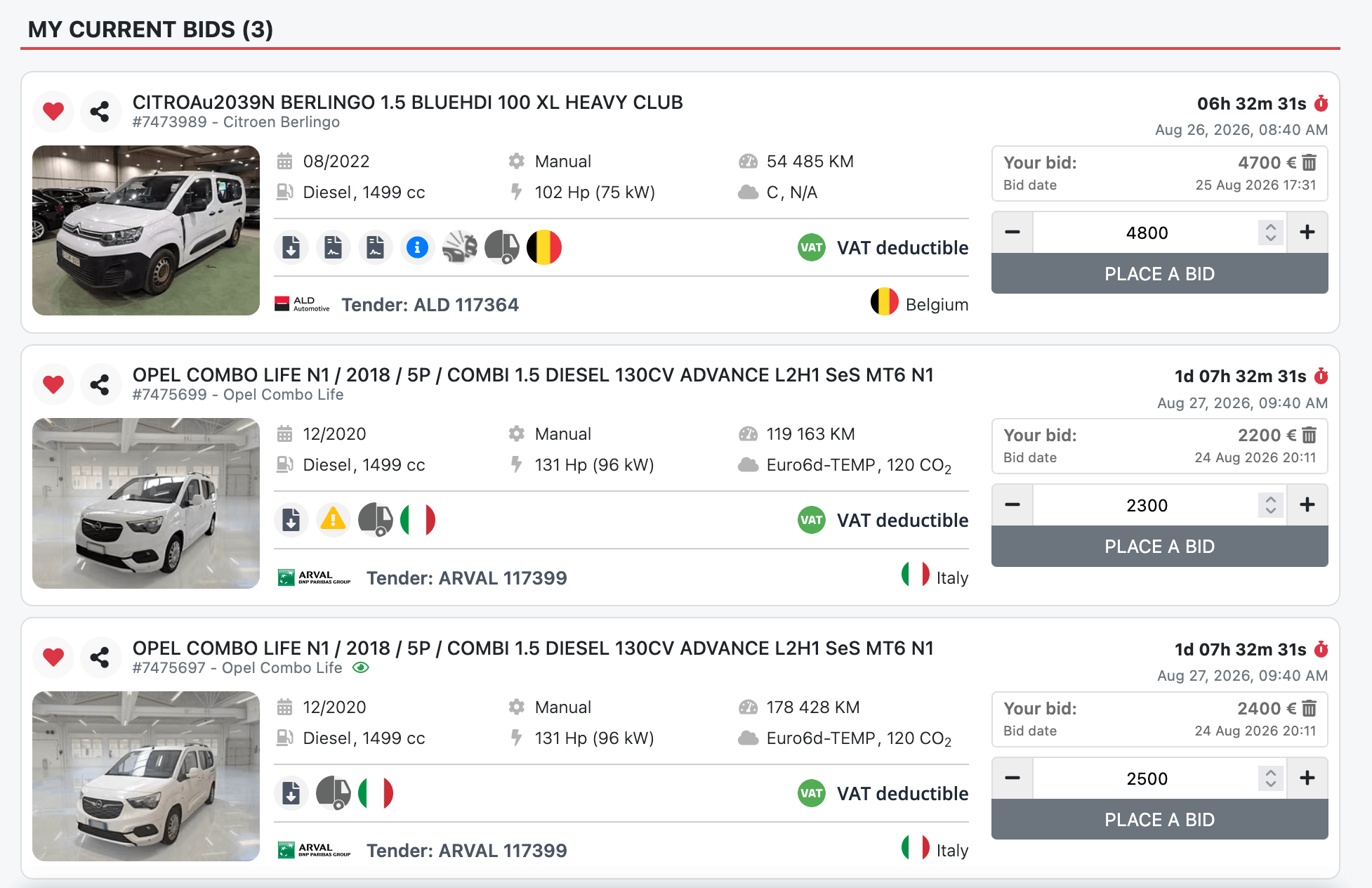Toggle favorite heart on Opel Combo #7475699
Image resolution: width=1372 pixels, height=888 pixels.
coord(53,384)
